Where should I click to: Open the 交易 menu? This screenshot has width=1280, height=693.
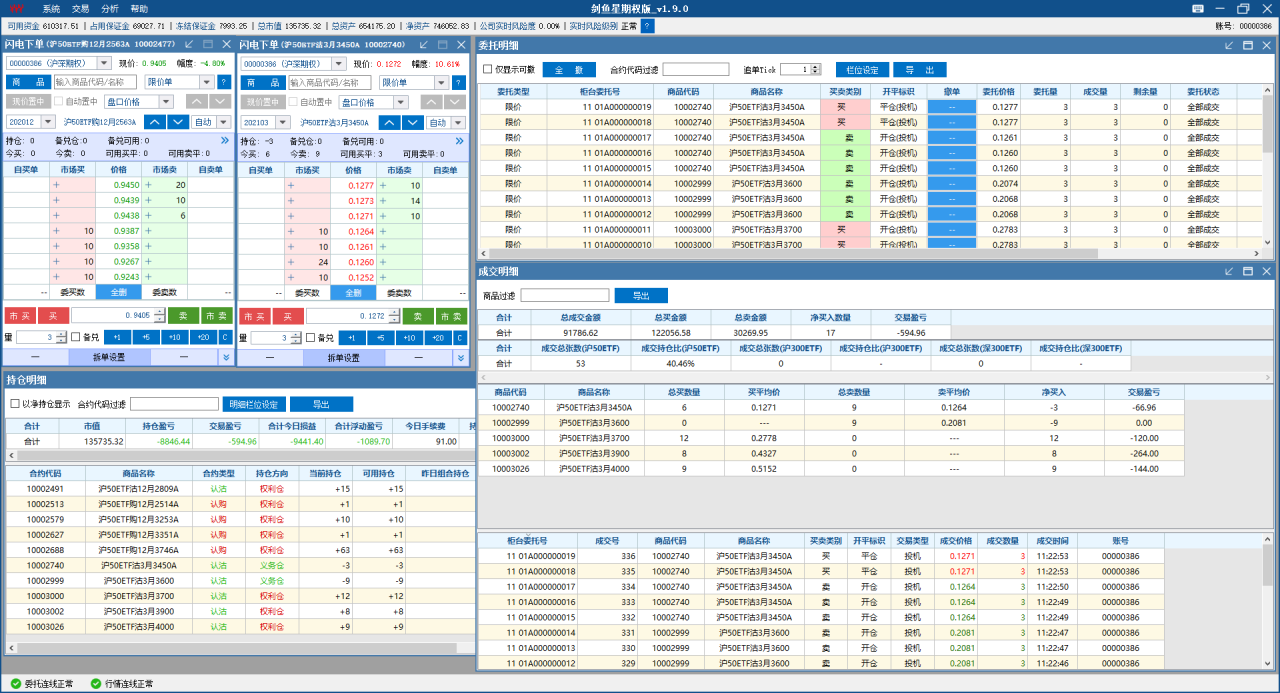[80, 8]
